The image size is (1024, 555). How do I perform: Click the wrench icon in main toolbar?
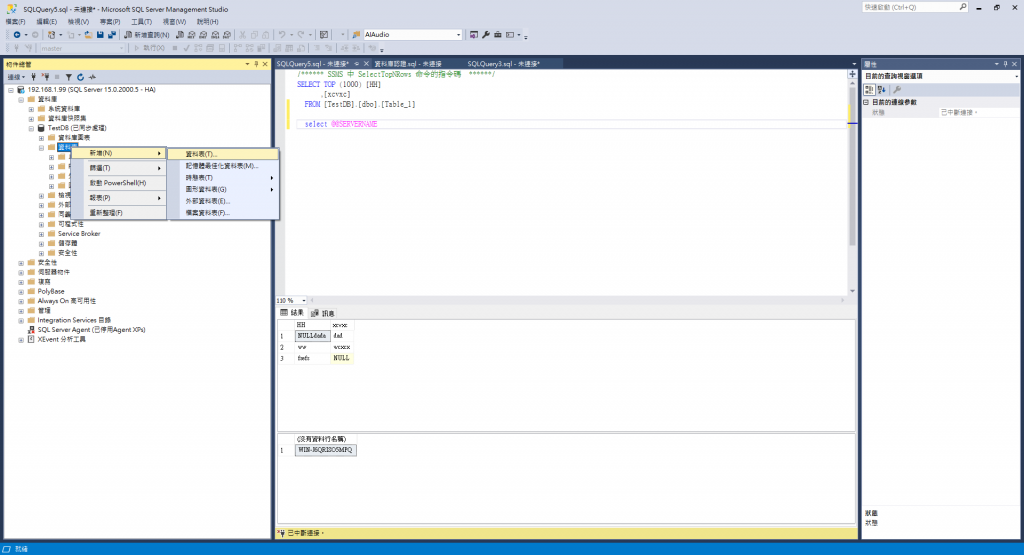486,35
